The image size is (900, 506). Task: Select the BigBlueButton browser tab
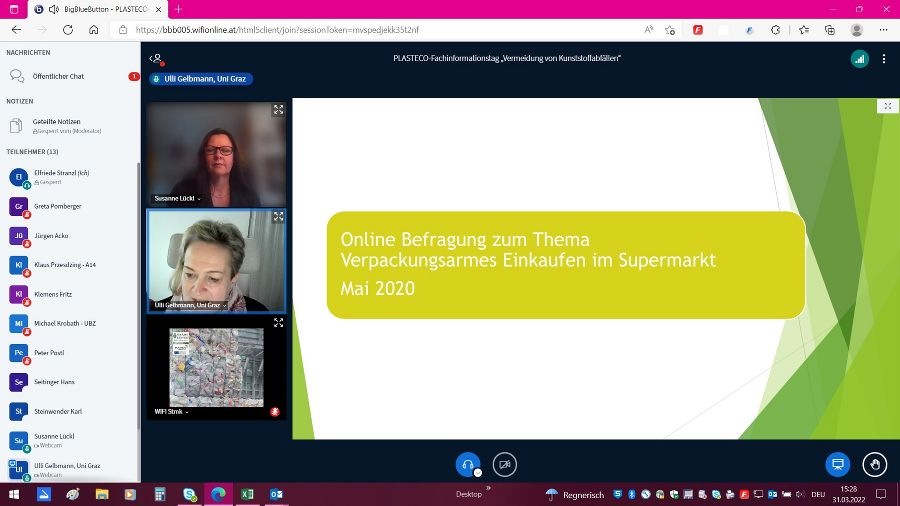(98, 10)
